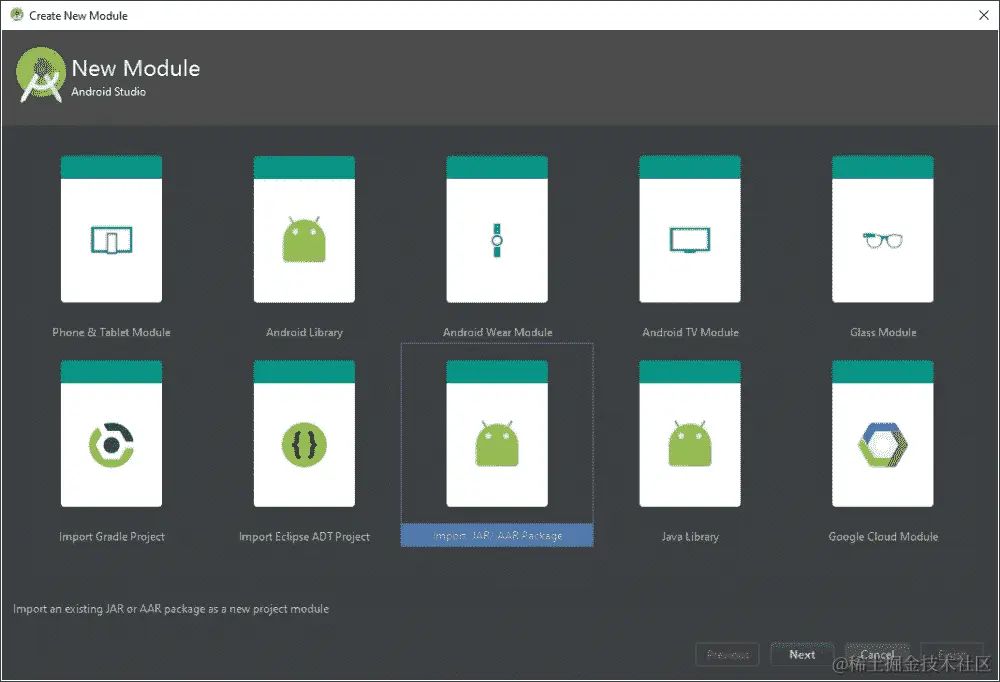Click the 'Glass Module' label
The height and width of the screenshot is (682, 1000).
pos(883,332)
